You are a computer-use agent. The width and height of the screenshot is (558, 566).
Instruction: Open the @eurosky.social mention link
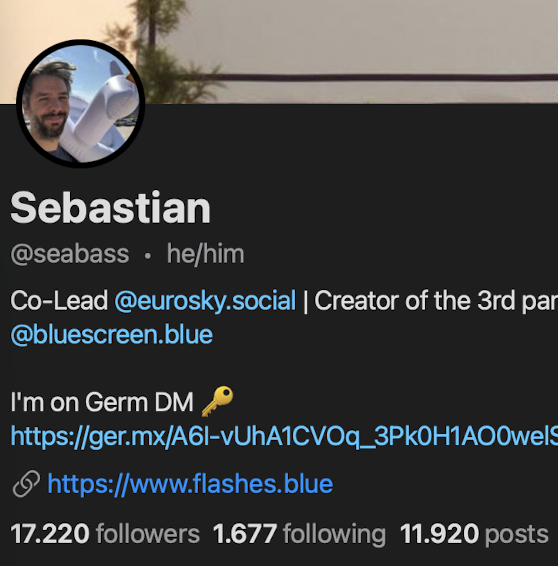(x=205, y=301)
